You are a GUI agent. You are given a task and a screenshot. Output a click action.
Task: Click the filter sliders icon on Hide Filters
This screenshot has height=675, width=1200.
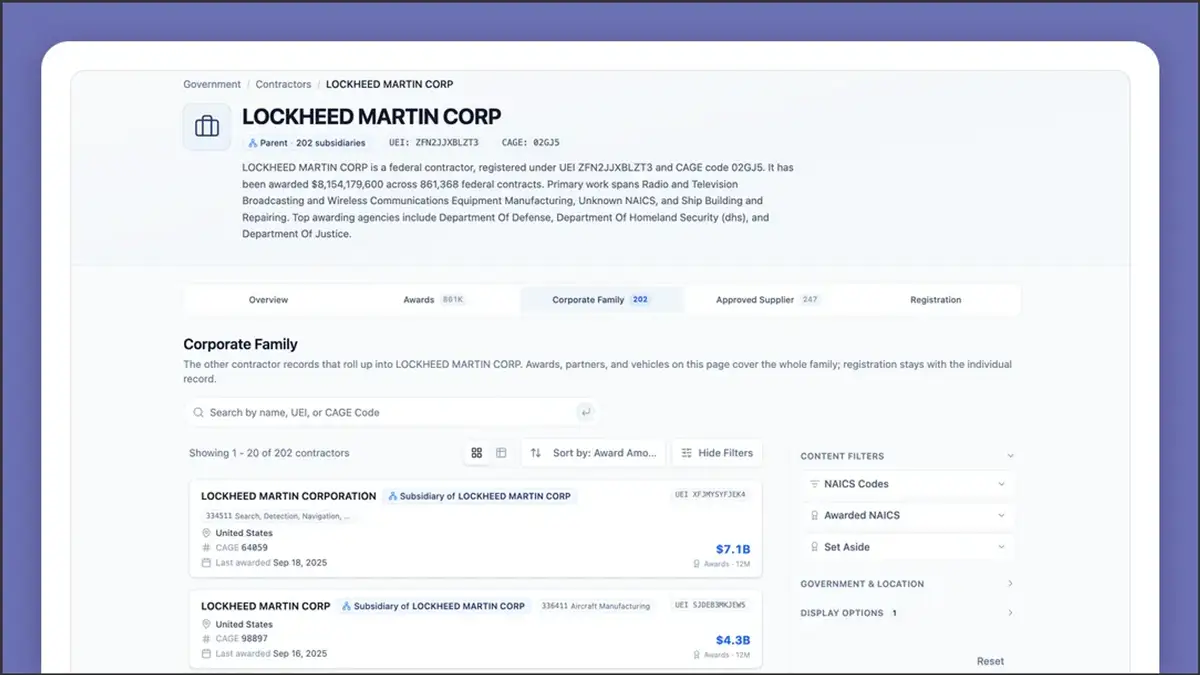[686, 453]
